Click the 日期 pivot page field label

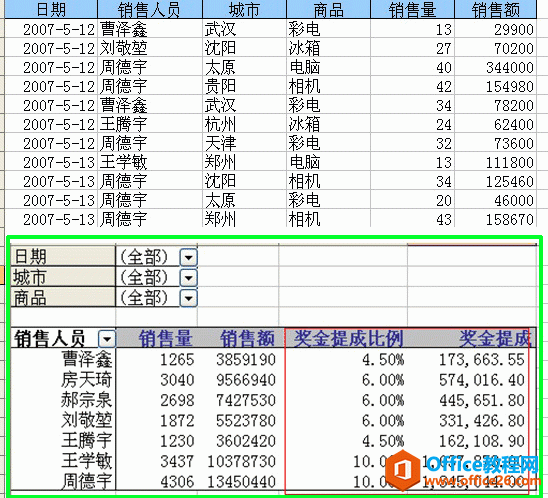coord(63,257)
